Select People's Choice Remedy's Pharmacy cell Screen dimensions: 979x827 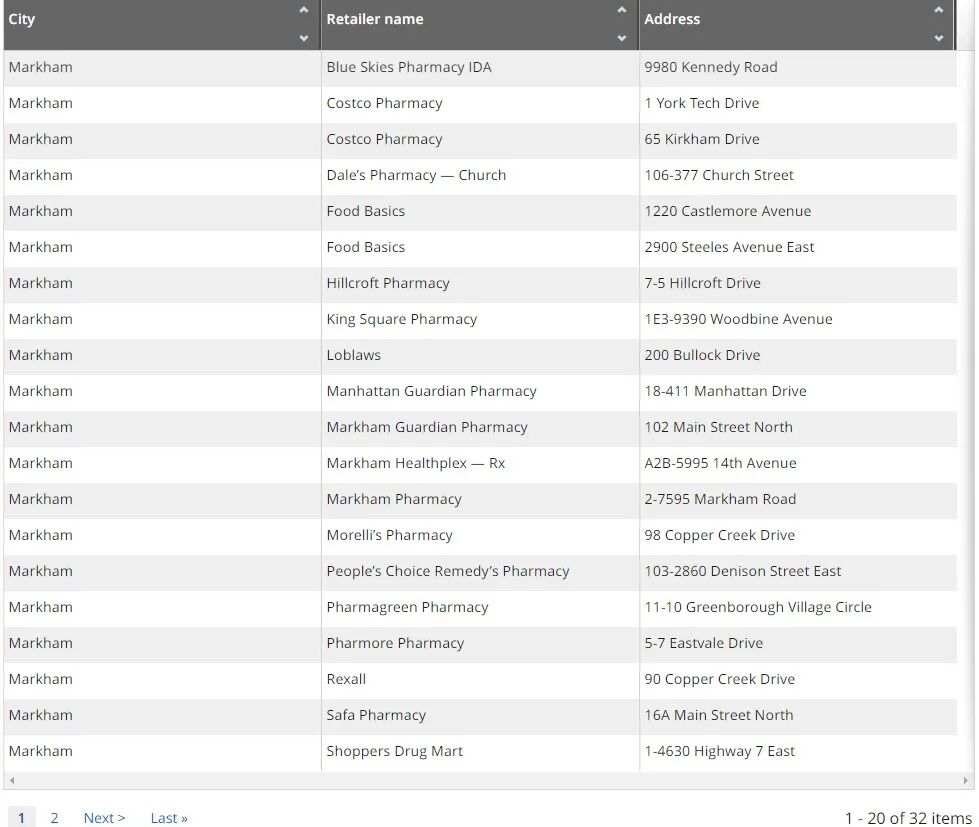[480, 571]
